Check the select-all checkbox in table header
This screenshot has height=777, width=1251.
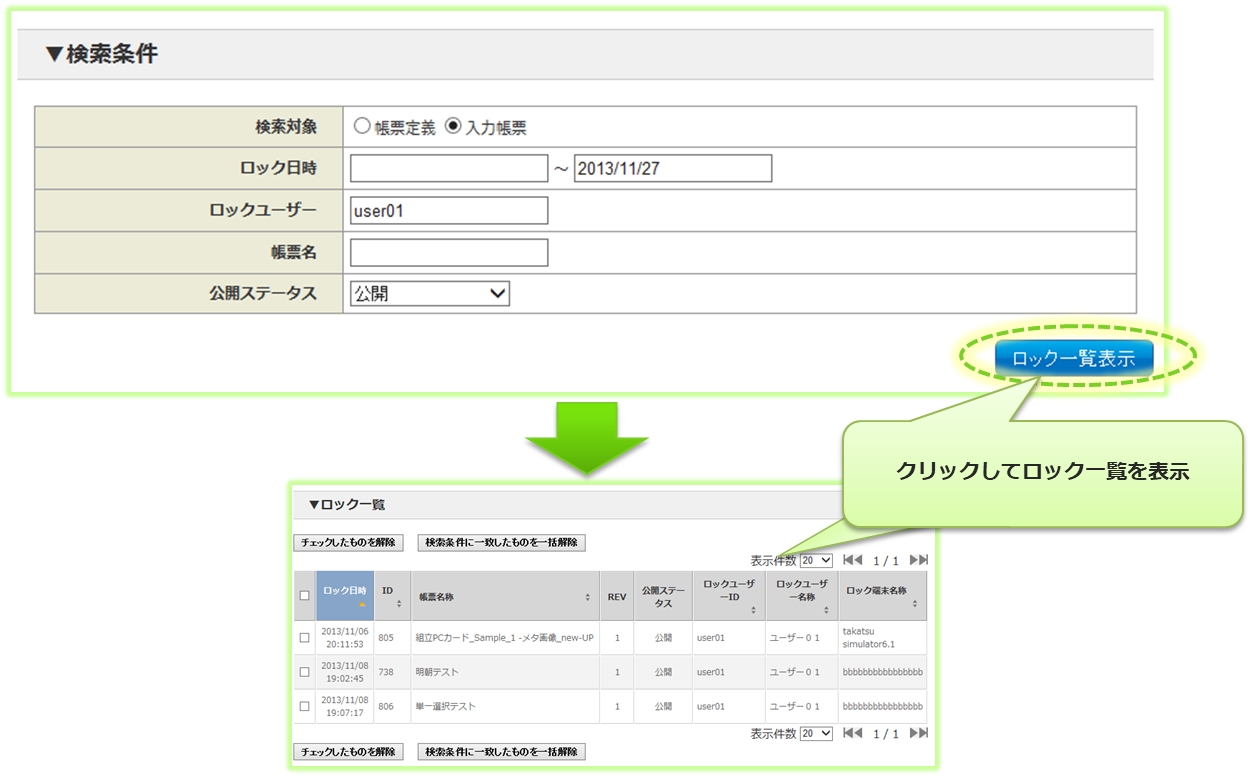point(305,596)
